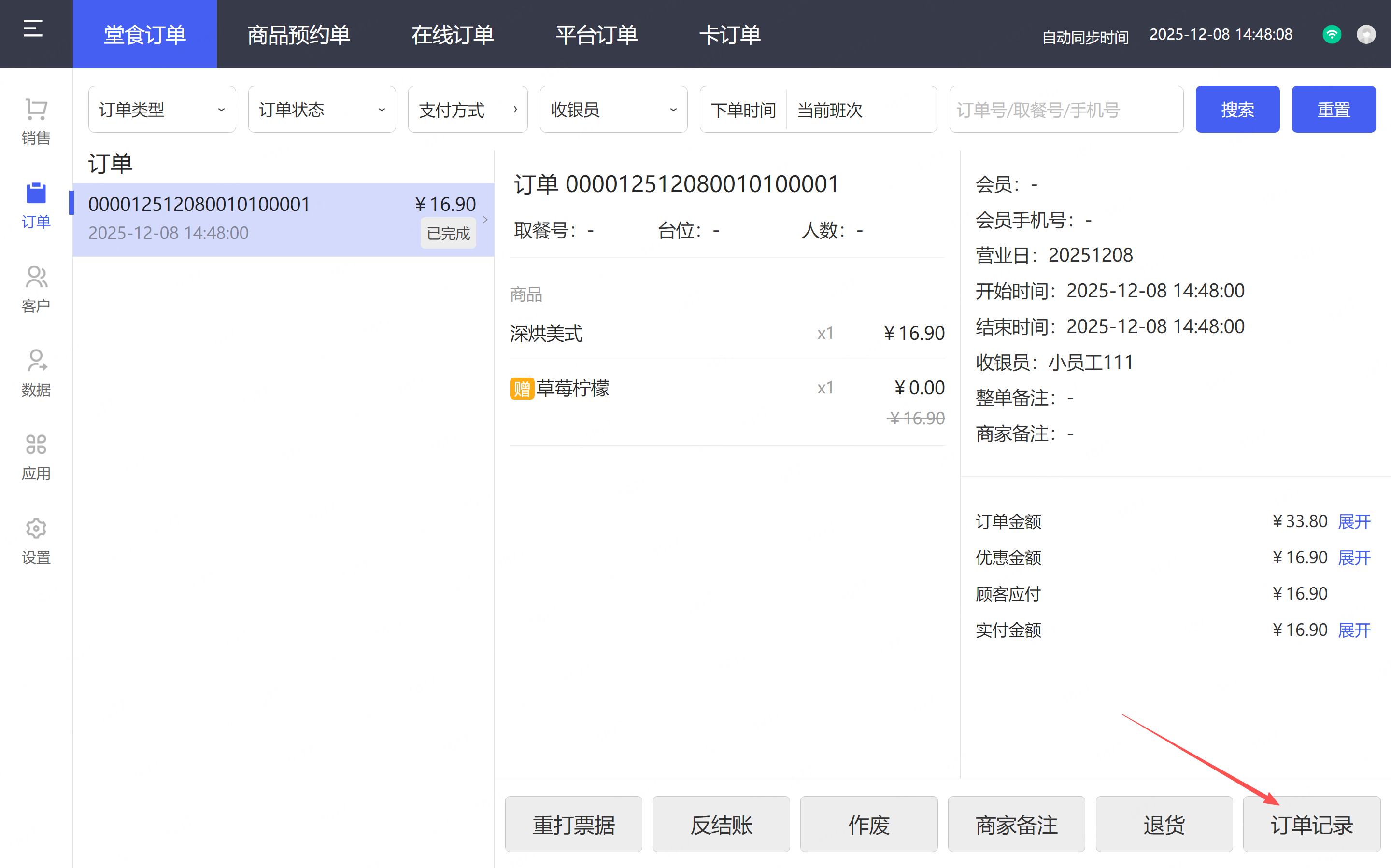Viewport: 1391px width, 868px height.
Task: Open the 收银员 dropdown filter
Action: pyautogui.click(x=613, y=110)
